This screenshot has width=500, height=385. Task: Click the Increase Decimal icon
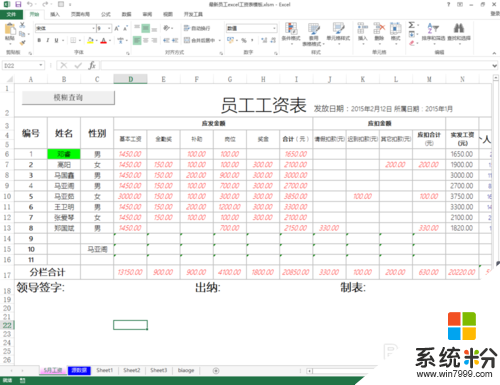tap(264, 40)
